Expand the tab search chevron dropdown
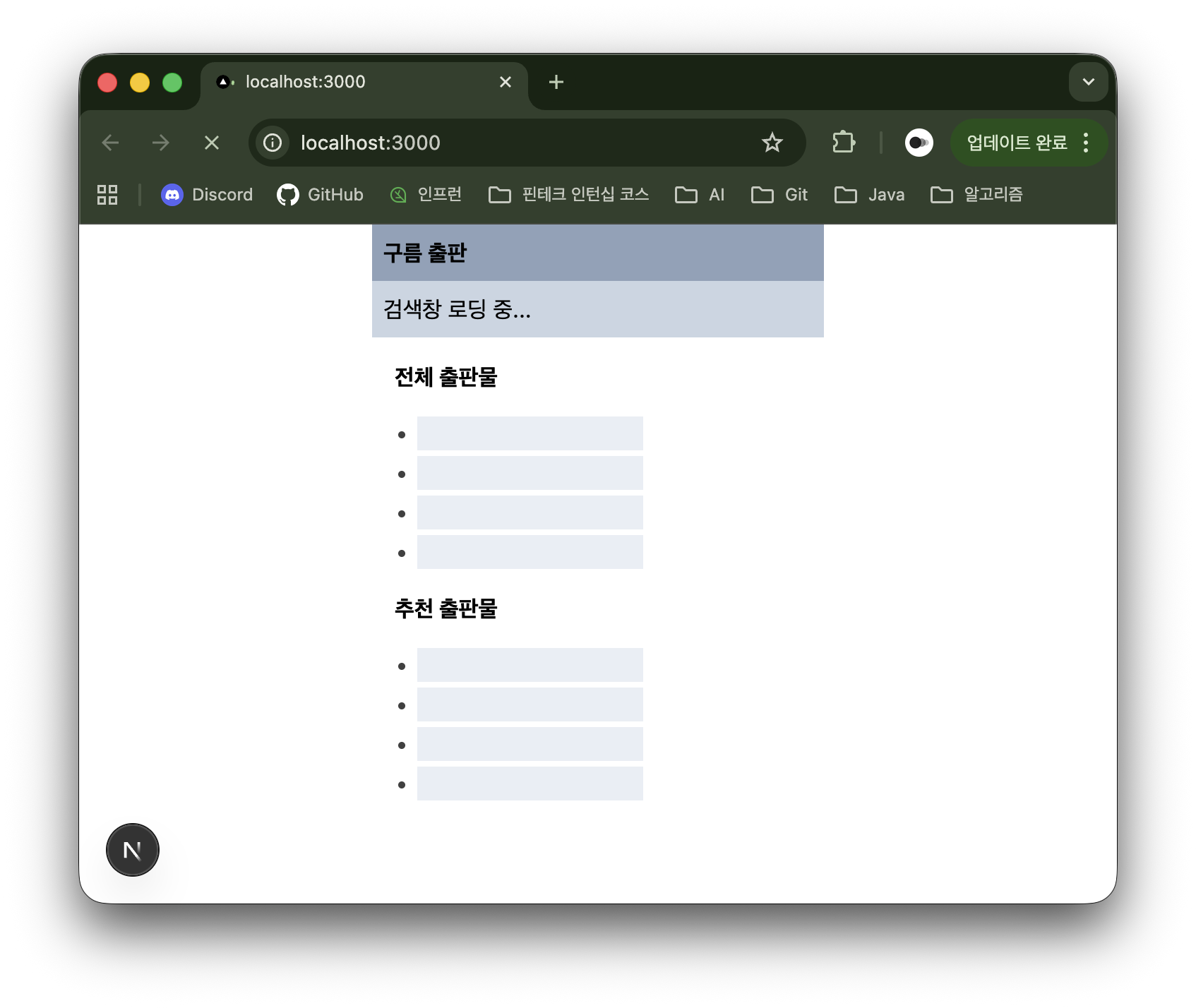1196x1008 pixels. click(1088, 82)
